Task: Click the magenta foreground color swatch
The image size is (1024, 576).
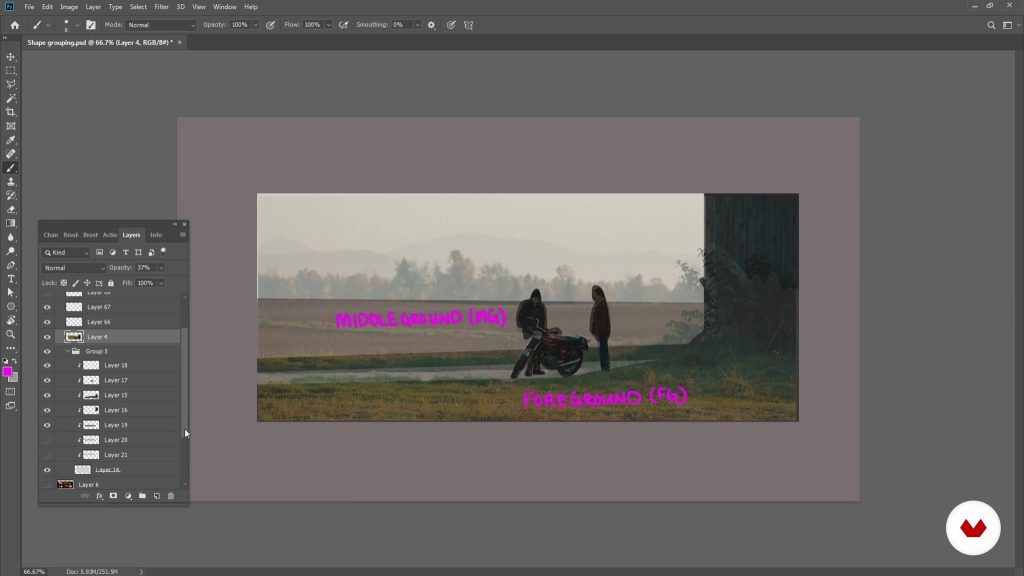Action: [x=7, y=372]
